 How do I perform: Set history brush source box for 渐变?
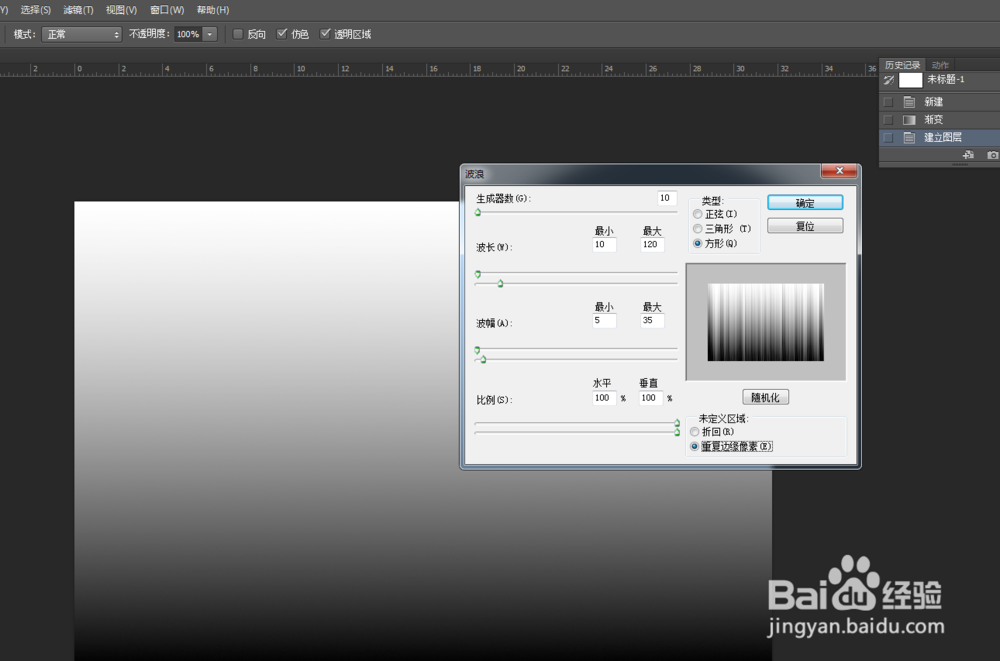888,120
